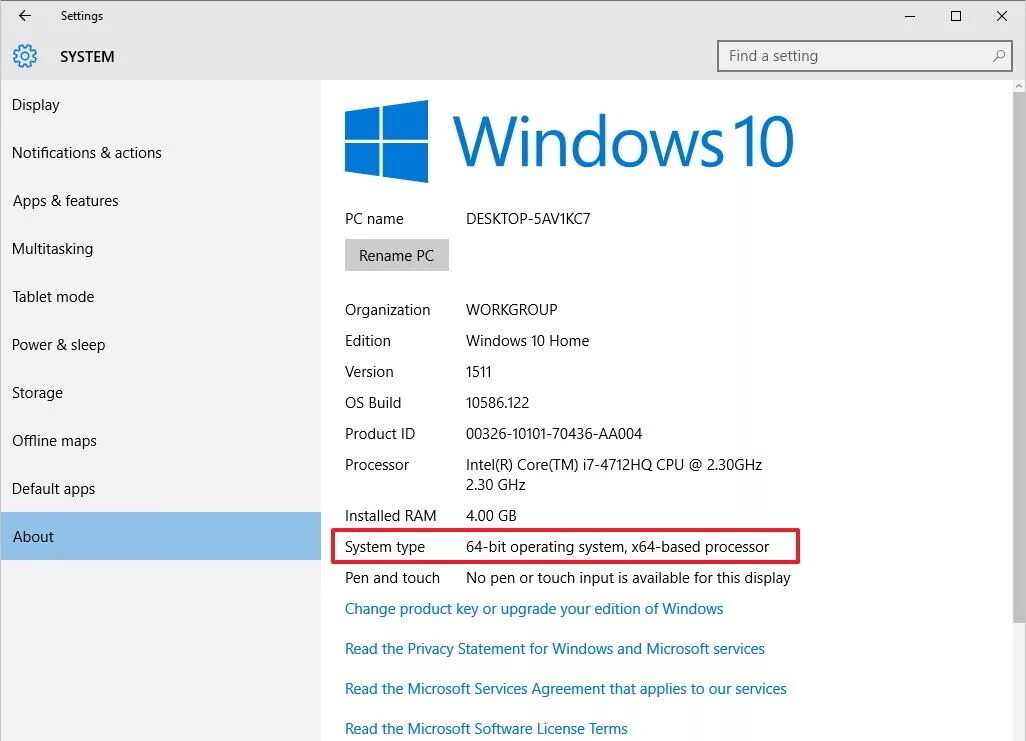1026x741 pixels.
Task: Open Change product key or upgrade link
Action: point(534,609)
